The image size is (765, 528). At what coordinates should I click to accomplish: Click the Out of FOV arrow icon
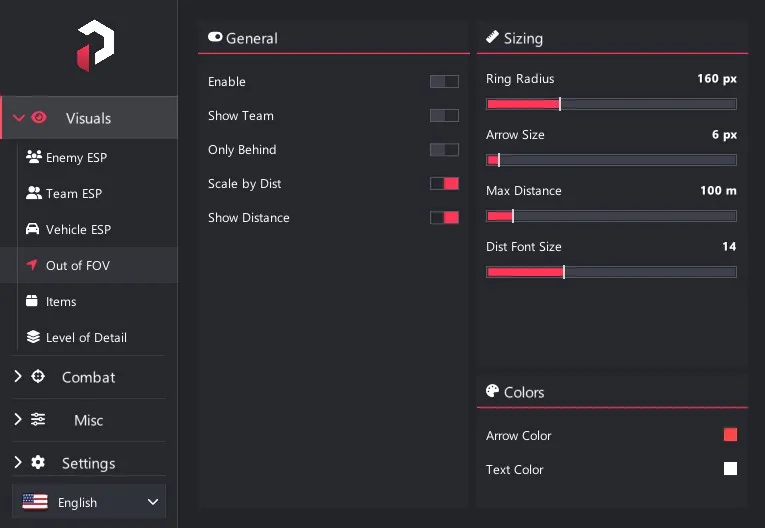click(32, 265)
